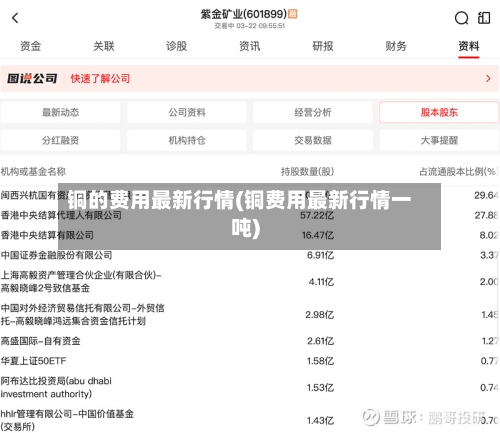Tap the 1.58亿 holding value
This screenshot has width=500, height=433.
click(320, 361)
